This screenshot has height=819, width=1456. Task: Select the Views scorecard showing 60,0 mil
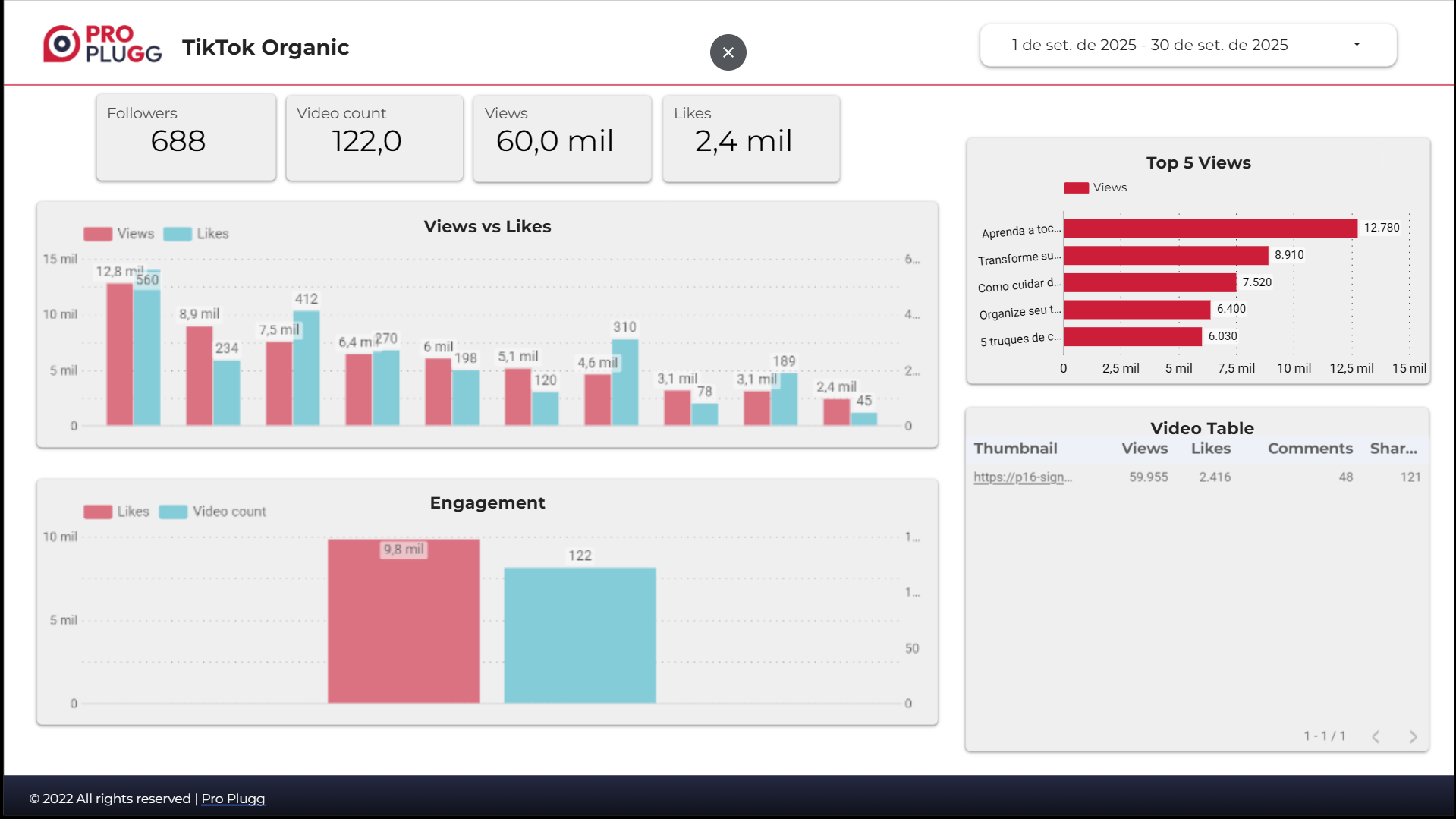point(562,137)
